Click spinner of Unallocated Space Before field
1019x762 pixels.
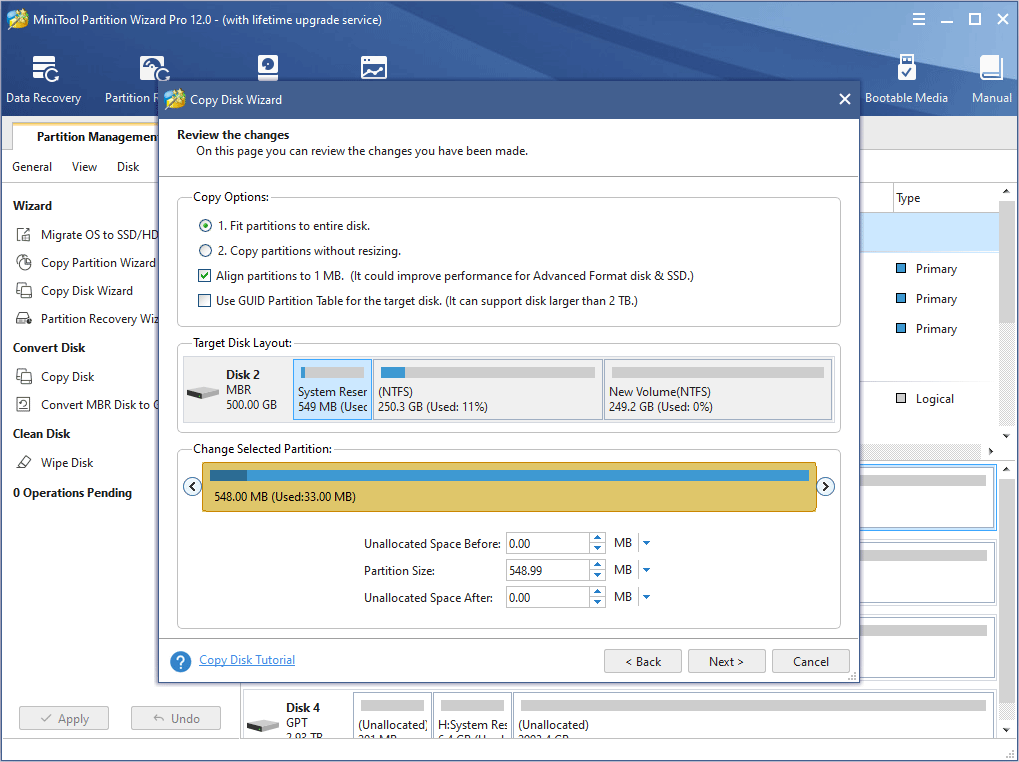coord(598,543)
